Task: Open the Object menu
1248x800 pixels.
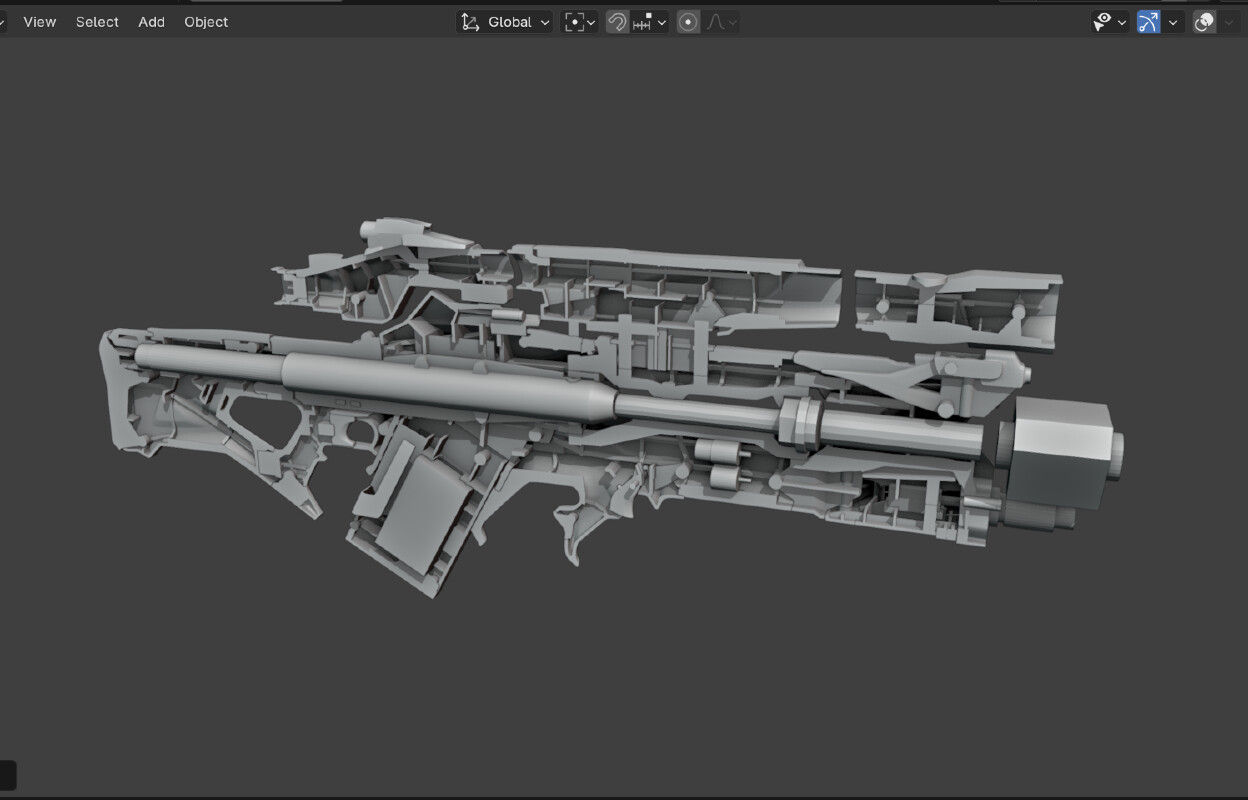Action: [206, 22]
